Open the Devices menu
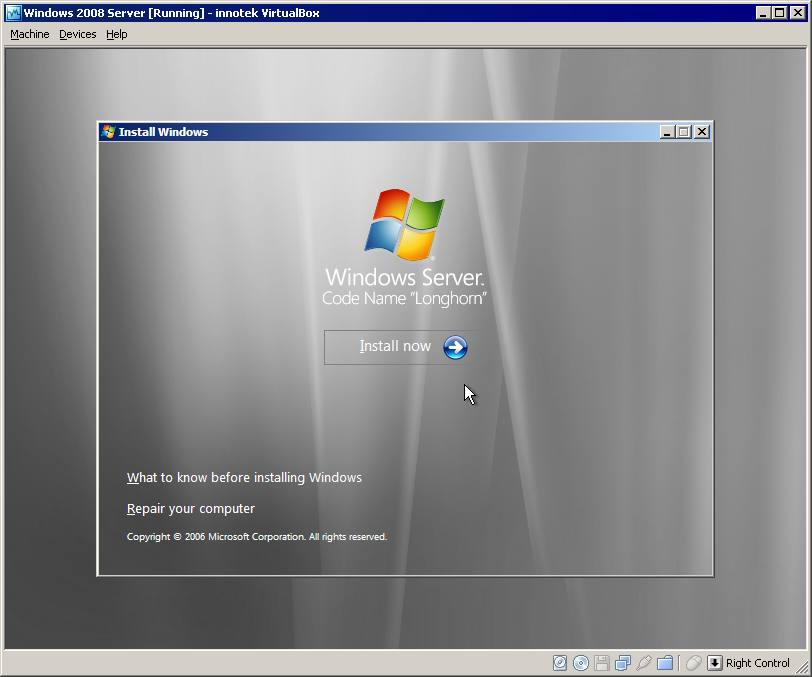 point(78,34)
